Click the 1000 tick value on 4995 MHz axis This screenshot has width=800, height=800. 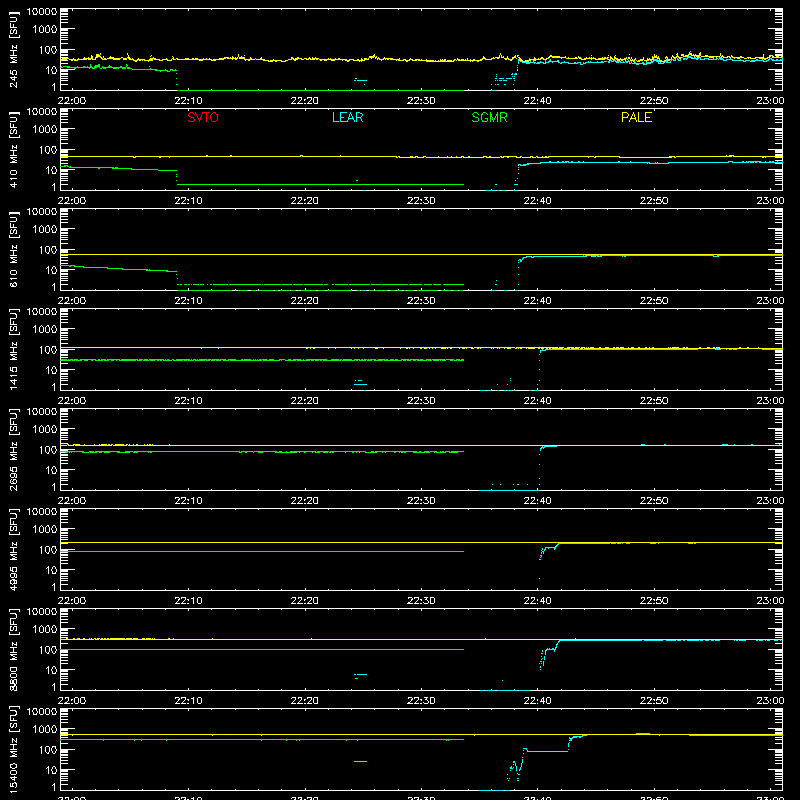pos(45,530)
